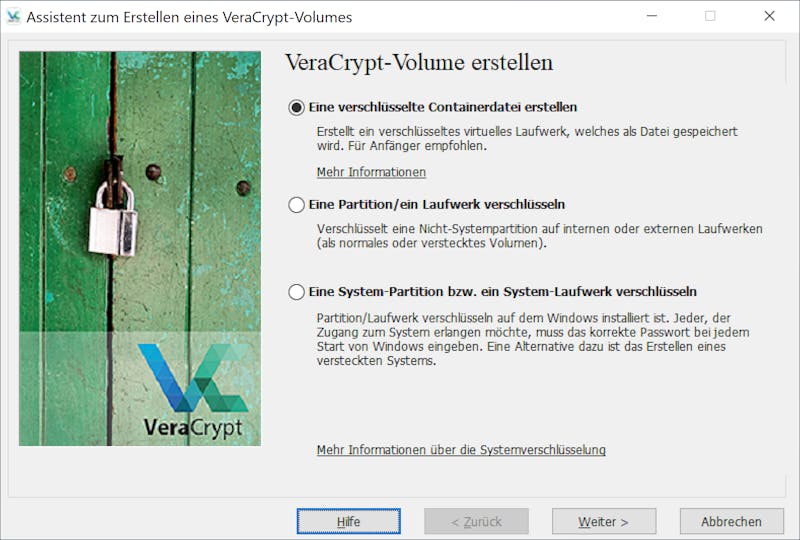Click the window title 'Assistent zum Erstellen eines VeraCrypt-Volumes'

(x=189, y=17)
